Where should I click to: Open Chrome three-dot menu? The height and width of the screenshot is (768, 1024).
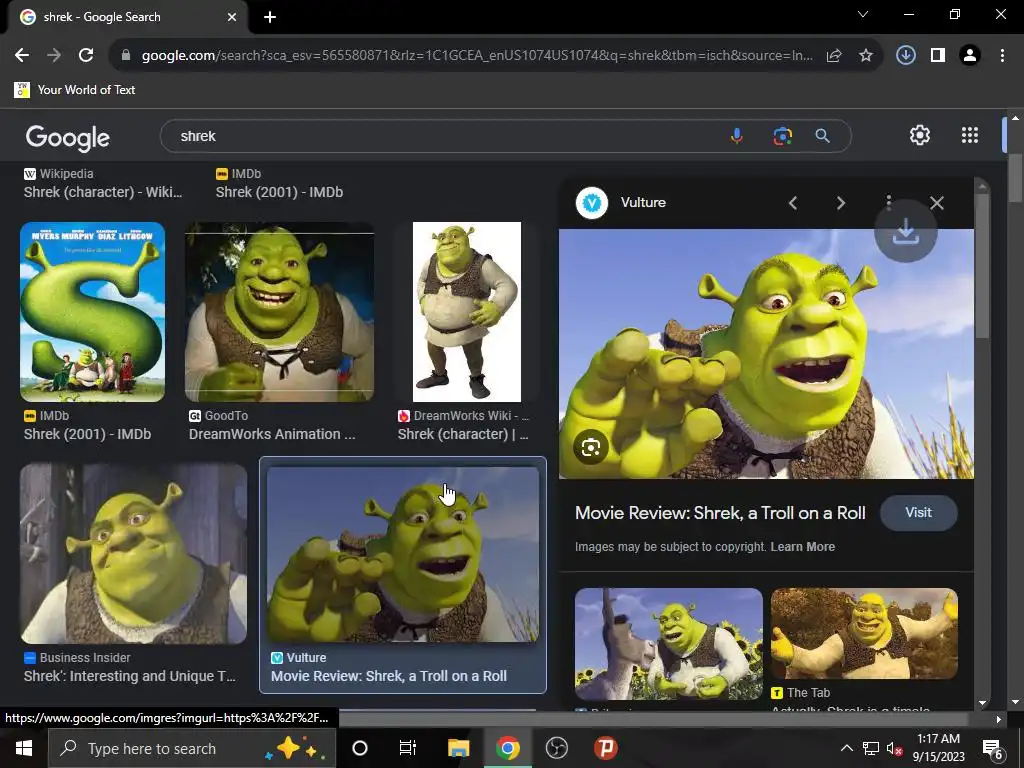(1002, 56)
